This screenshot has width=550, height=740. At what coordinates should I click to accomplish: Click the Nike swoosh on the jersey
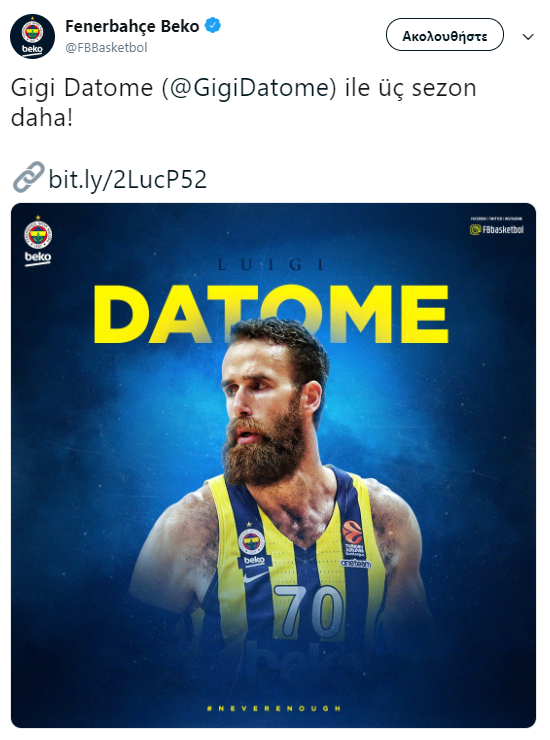(x=255, y=577)
